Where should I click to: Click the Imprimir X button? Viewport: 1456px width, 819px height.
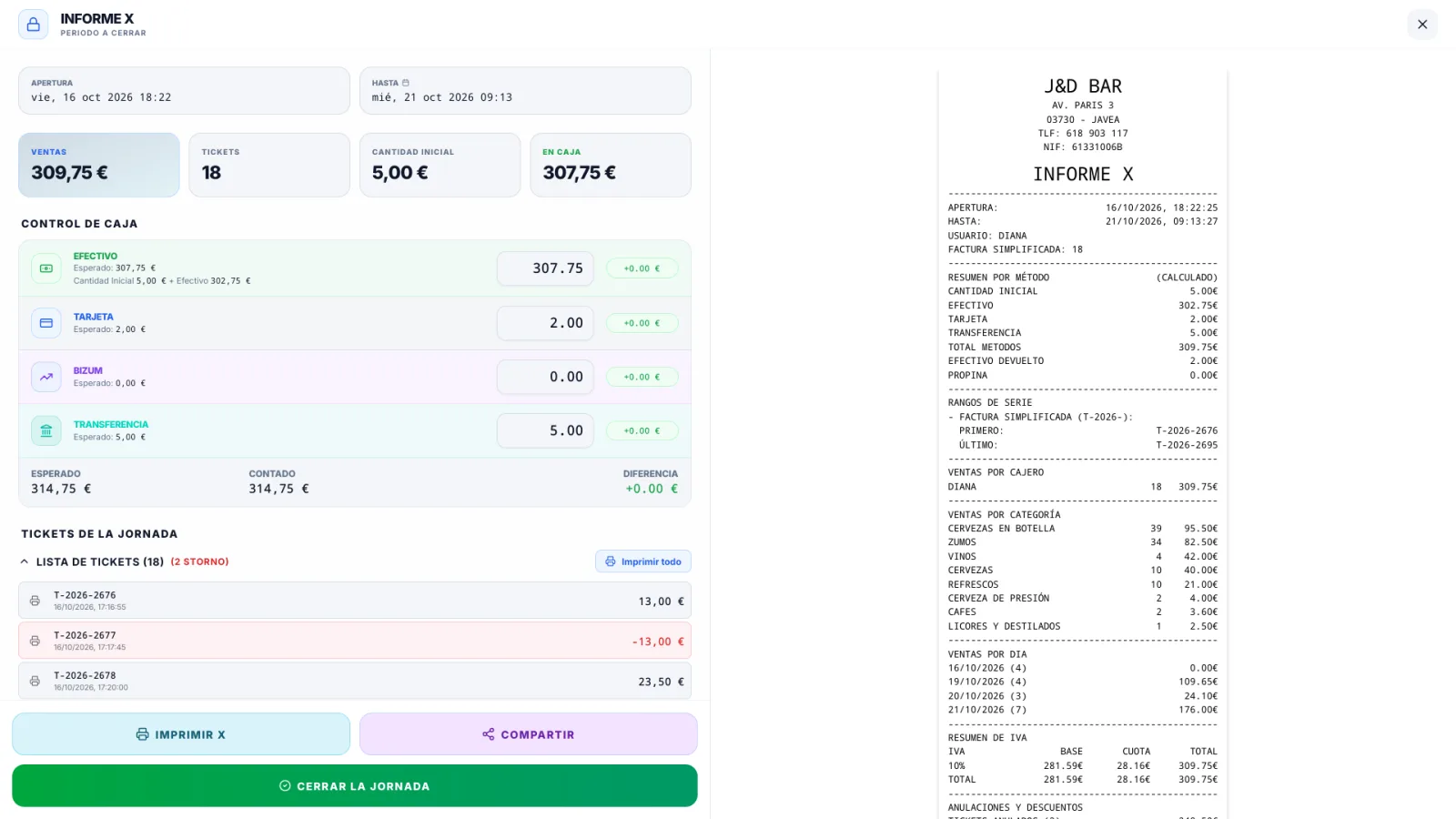(x=181, y=734)
